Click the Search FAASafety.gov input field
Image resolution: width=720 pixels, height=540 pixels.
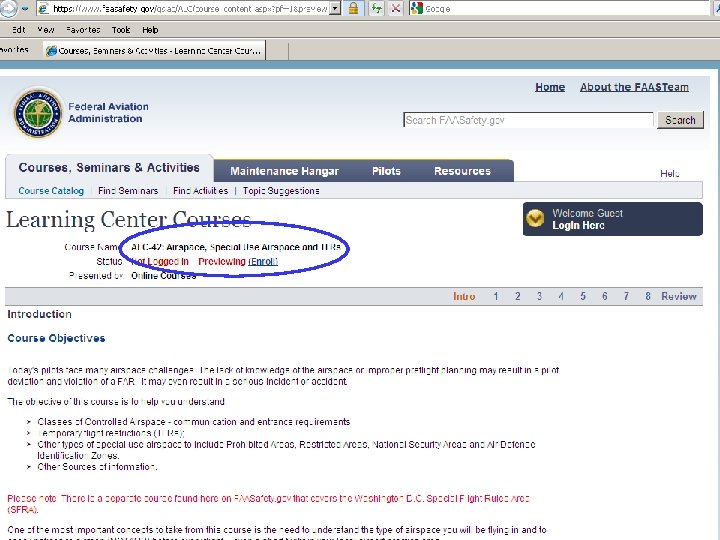(x=528, y=120)
